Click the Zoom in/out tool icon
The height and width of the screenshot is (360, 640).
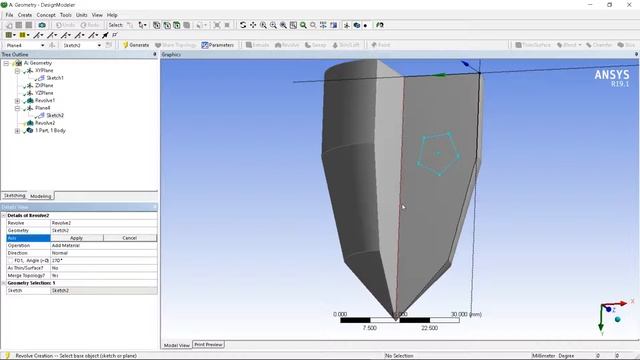(263, 25)
